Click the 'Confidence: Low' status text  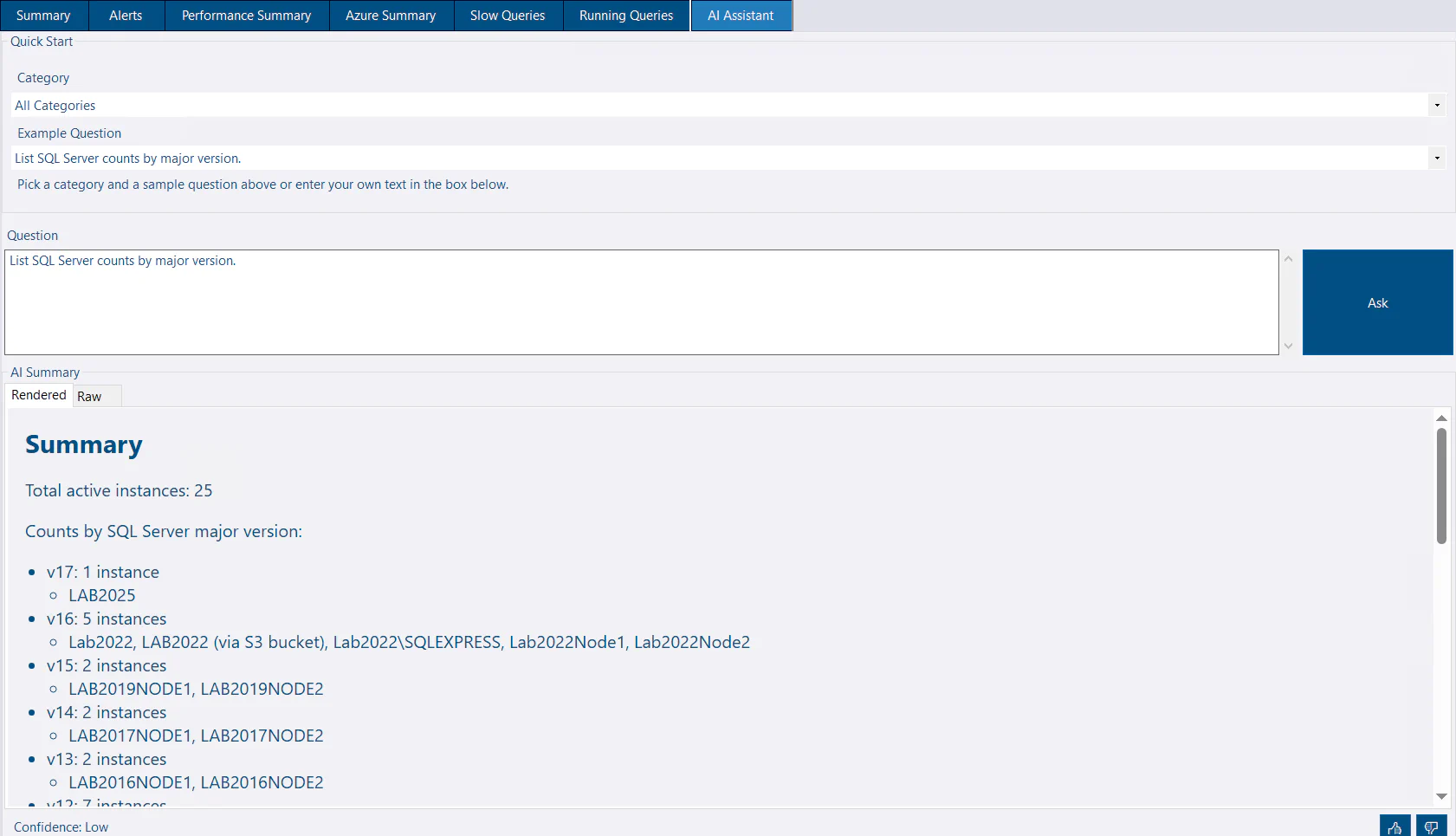[x=61, y=827]
